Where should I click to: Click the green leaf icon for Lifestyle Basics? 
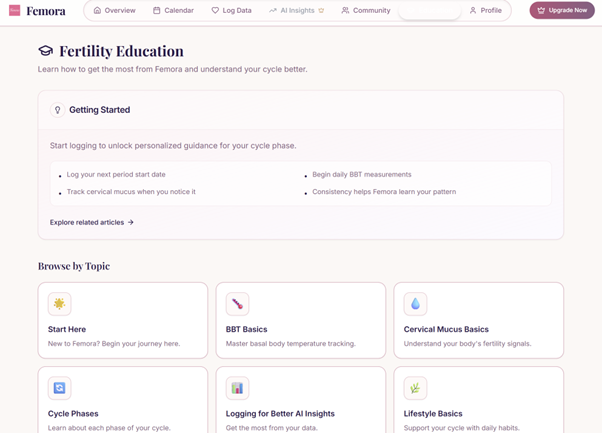click(x=415, y=388)
